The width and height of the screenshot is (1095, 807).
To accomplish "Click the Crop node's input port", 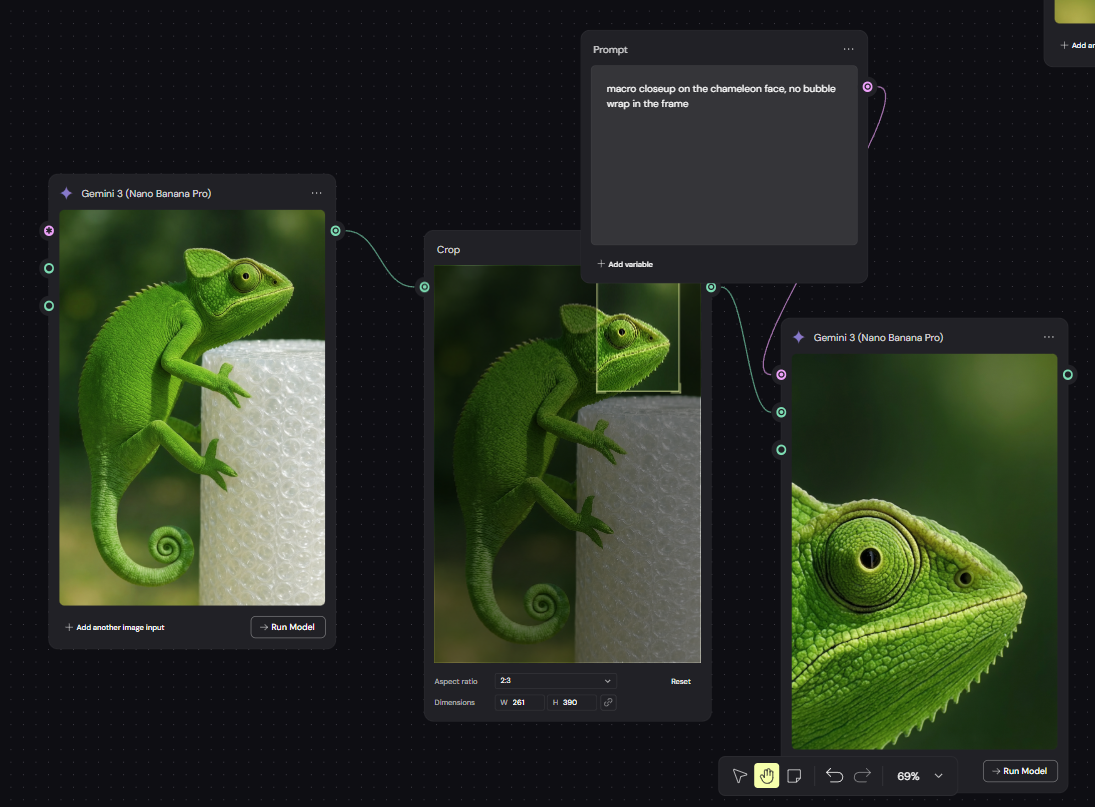I will point(424,287).
